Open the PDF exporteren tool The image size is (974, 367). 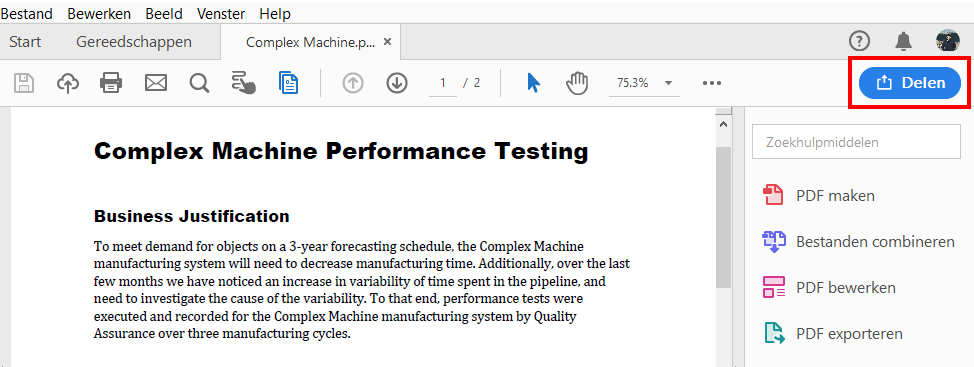coord(832,333)
